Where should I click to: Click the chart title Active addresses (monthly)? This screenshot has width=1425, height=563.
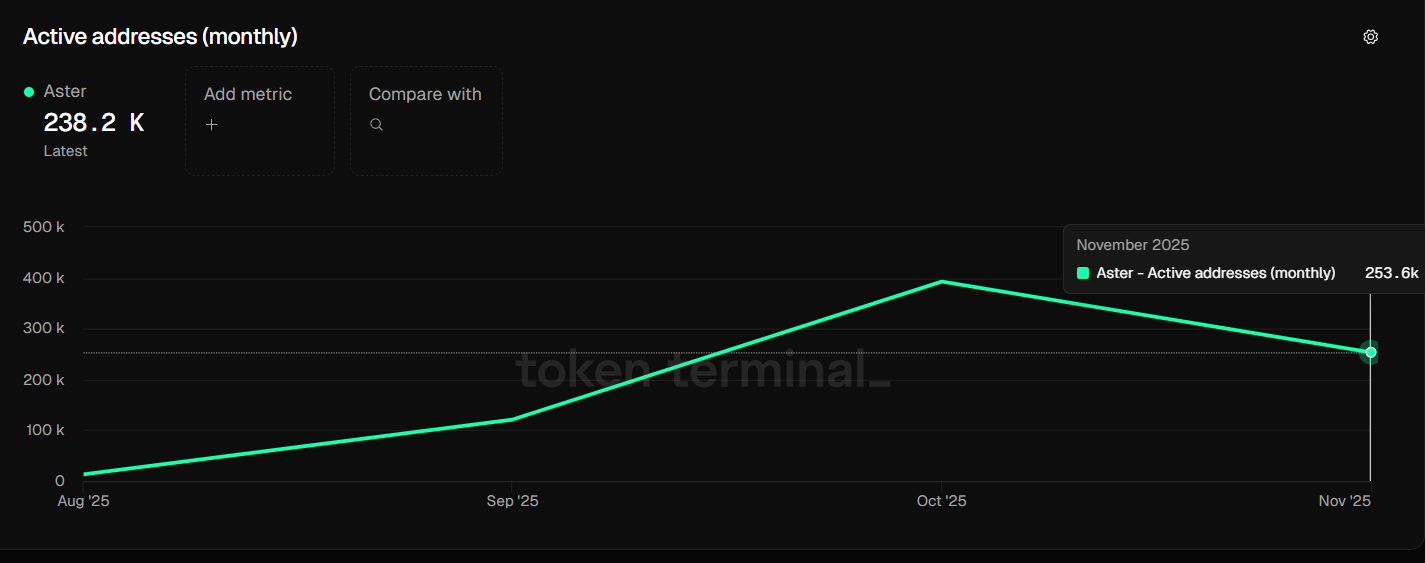160,37
